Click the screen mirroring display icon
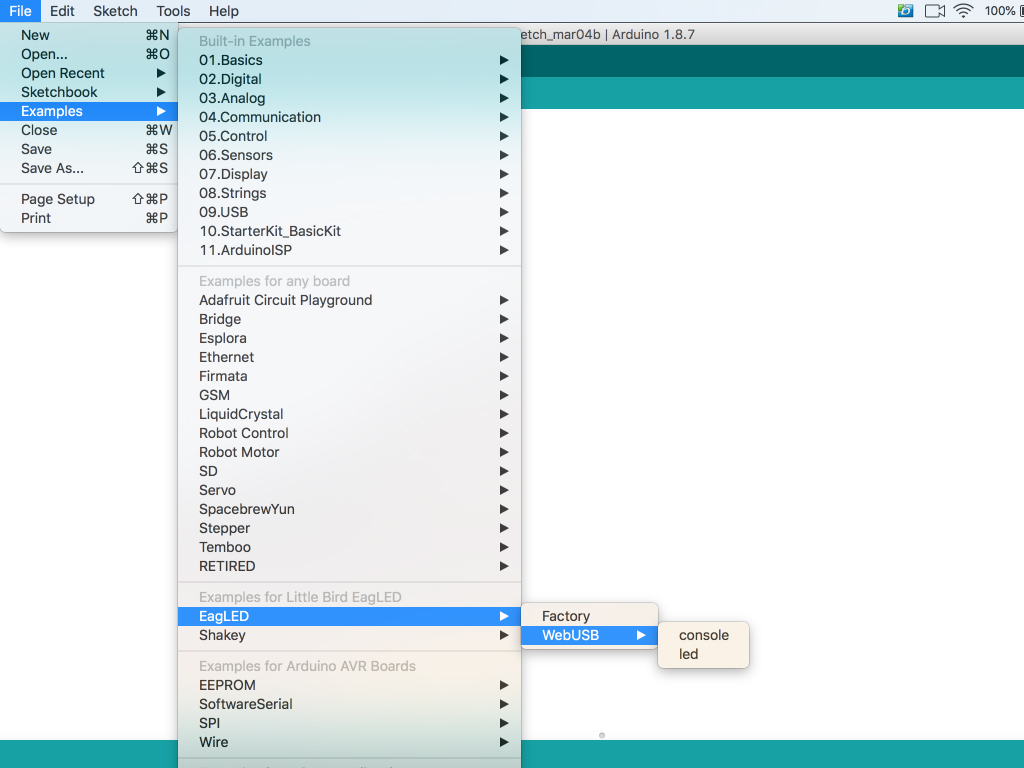This screenshot has width=1024, height=768. (x=935, y=10)
